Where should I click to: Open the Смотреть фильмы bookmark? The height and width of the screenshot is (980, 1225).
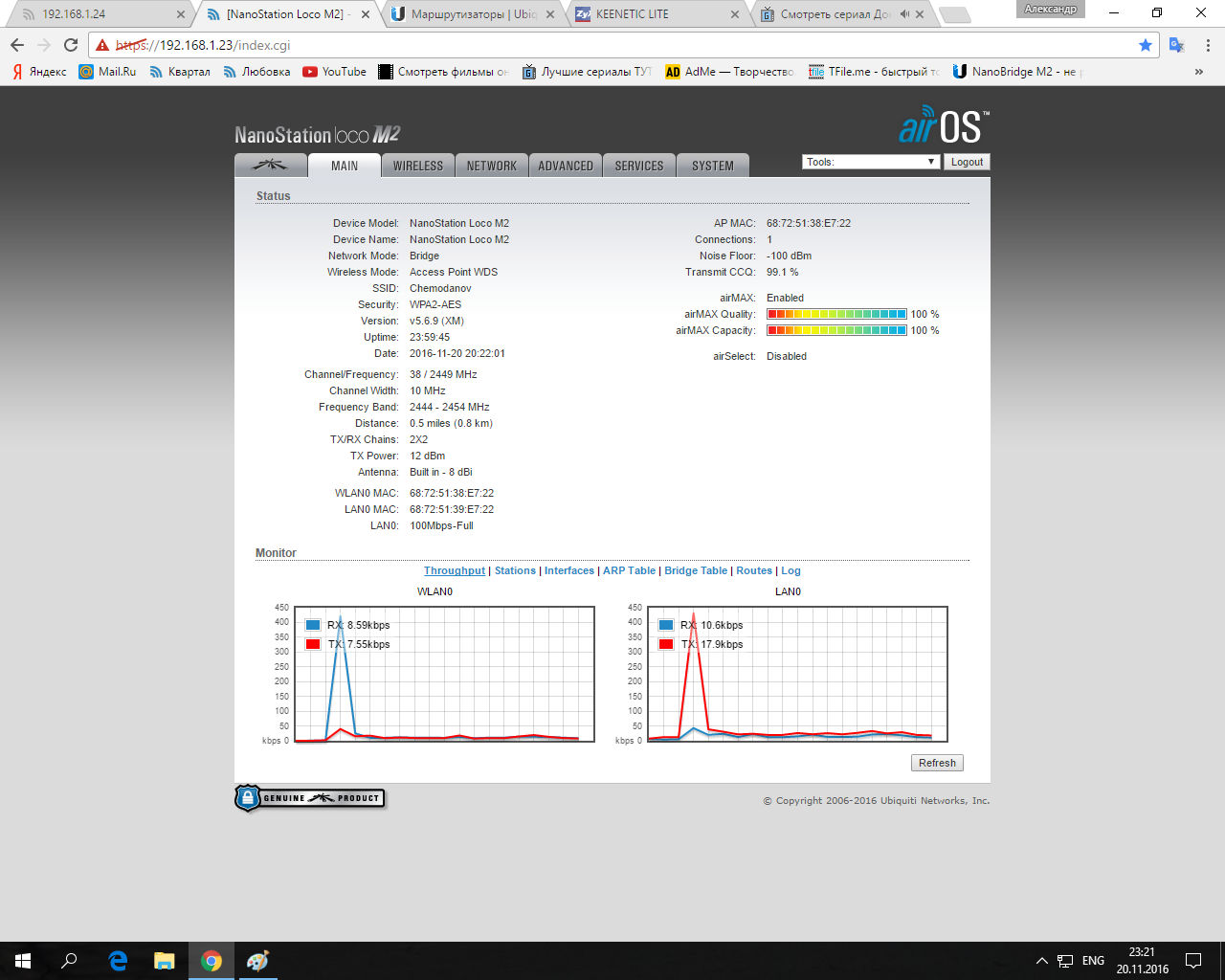tap(444, 72)
